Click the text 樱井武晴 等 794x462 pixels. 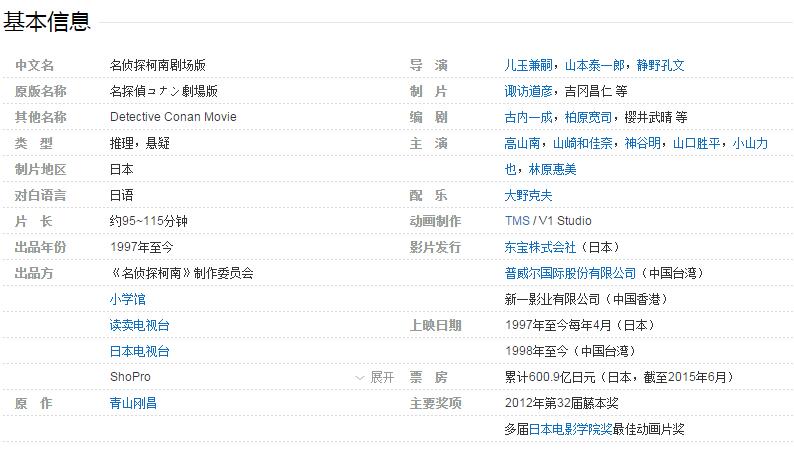coord(656,118)
